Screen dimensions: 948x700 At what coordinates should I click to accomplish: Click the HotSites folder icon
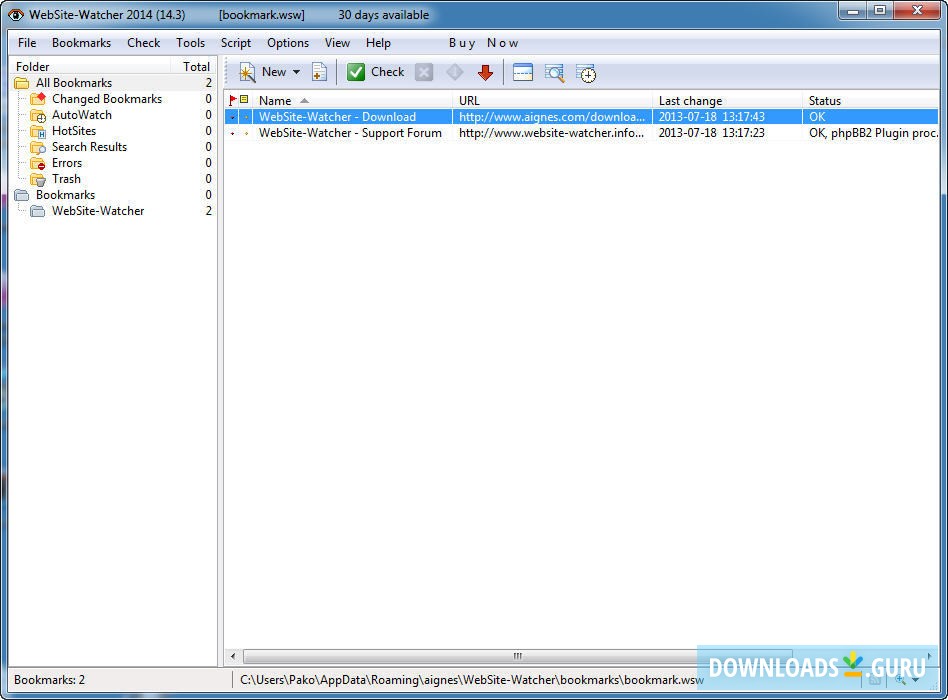pos(38,131)
